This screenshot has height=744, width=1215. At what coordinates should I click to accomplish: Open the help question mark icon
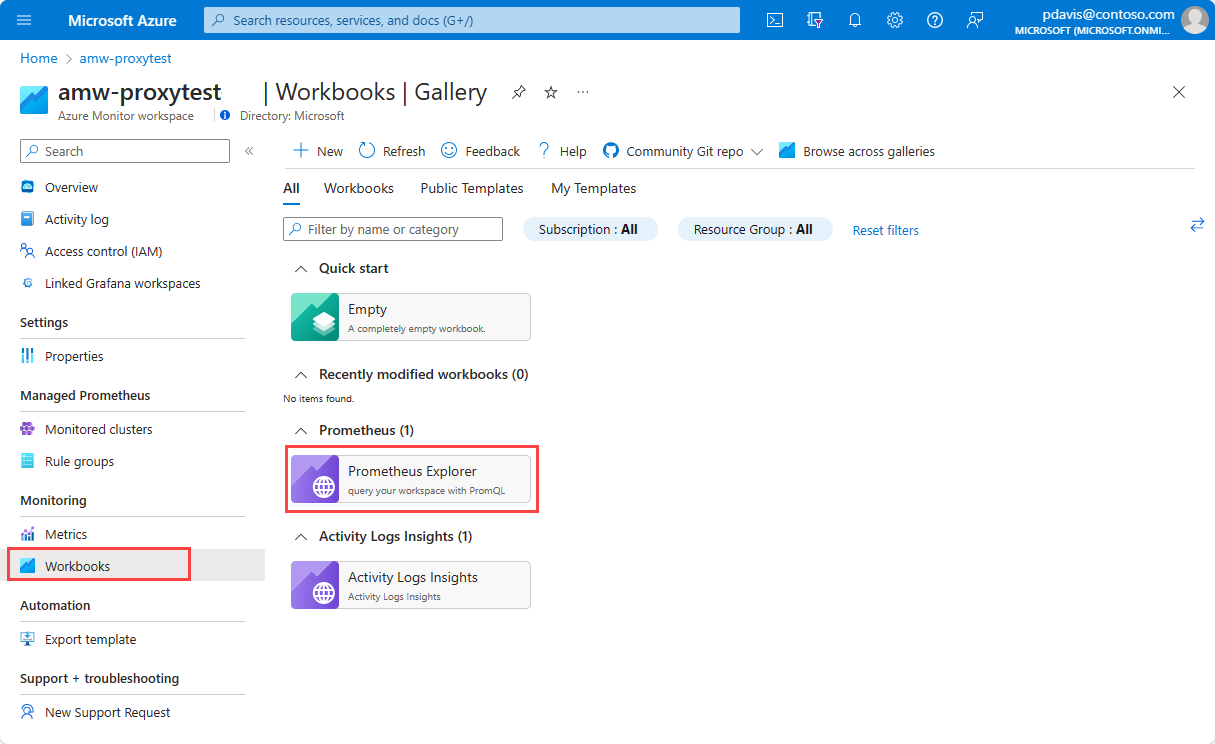935,20
